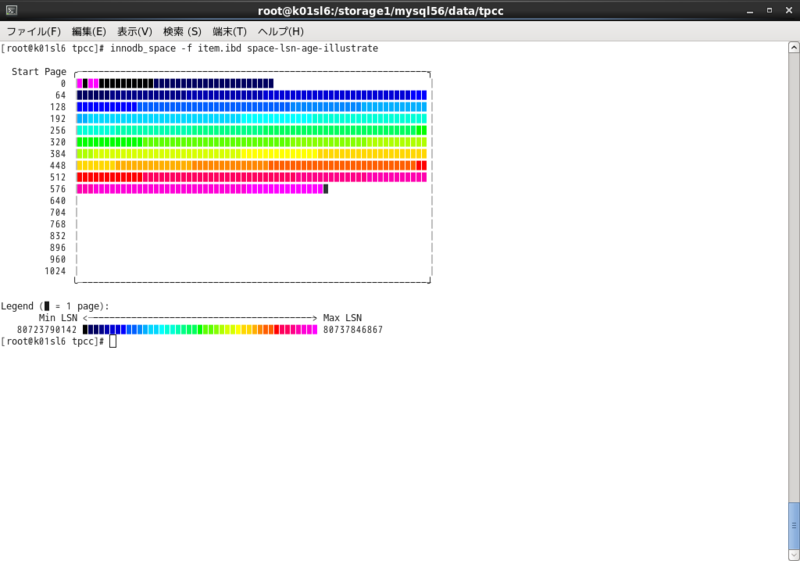Image resolution: width=800 pixels, height=561 pixels.
Task: Click row label '320'
Action: (58, 142)
